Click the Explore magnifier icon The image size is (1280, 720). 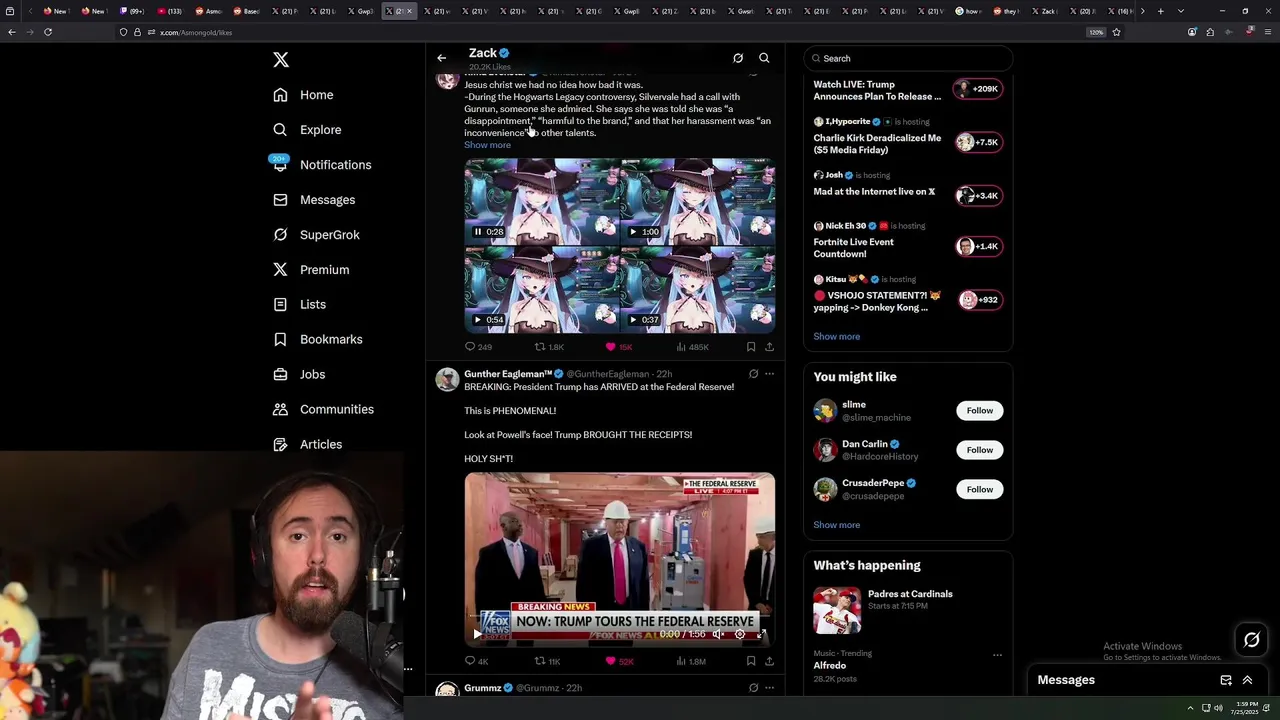coord(280,130)
